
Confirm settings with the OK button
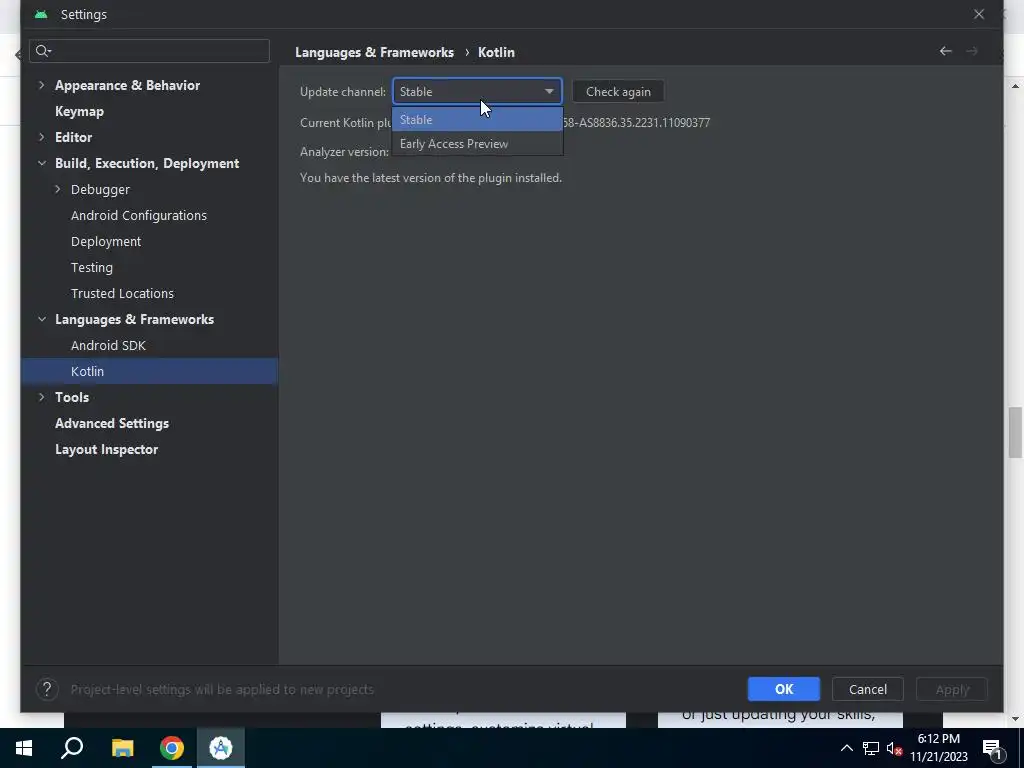[784, 689]
